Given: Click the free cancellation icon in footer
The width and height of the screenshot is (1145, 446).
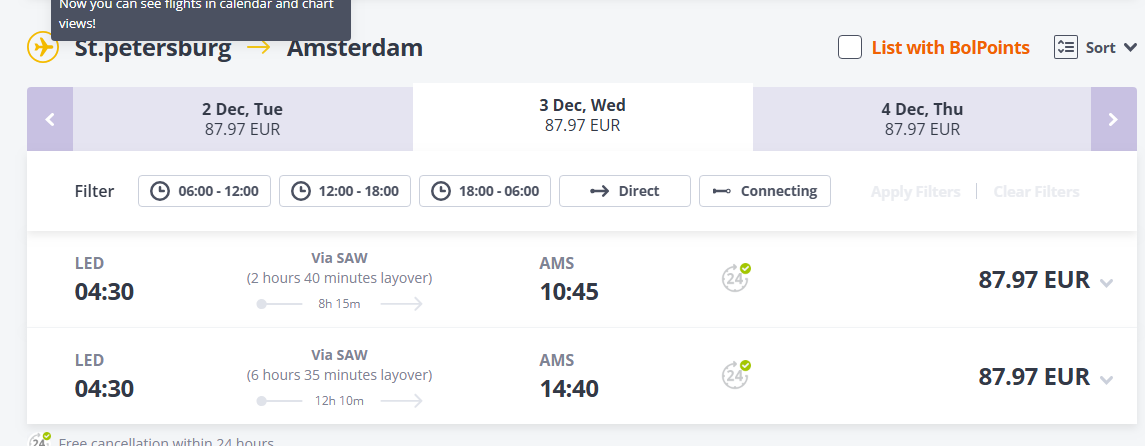Looking at the screenshot, I should [x=39, y=440].
